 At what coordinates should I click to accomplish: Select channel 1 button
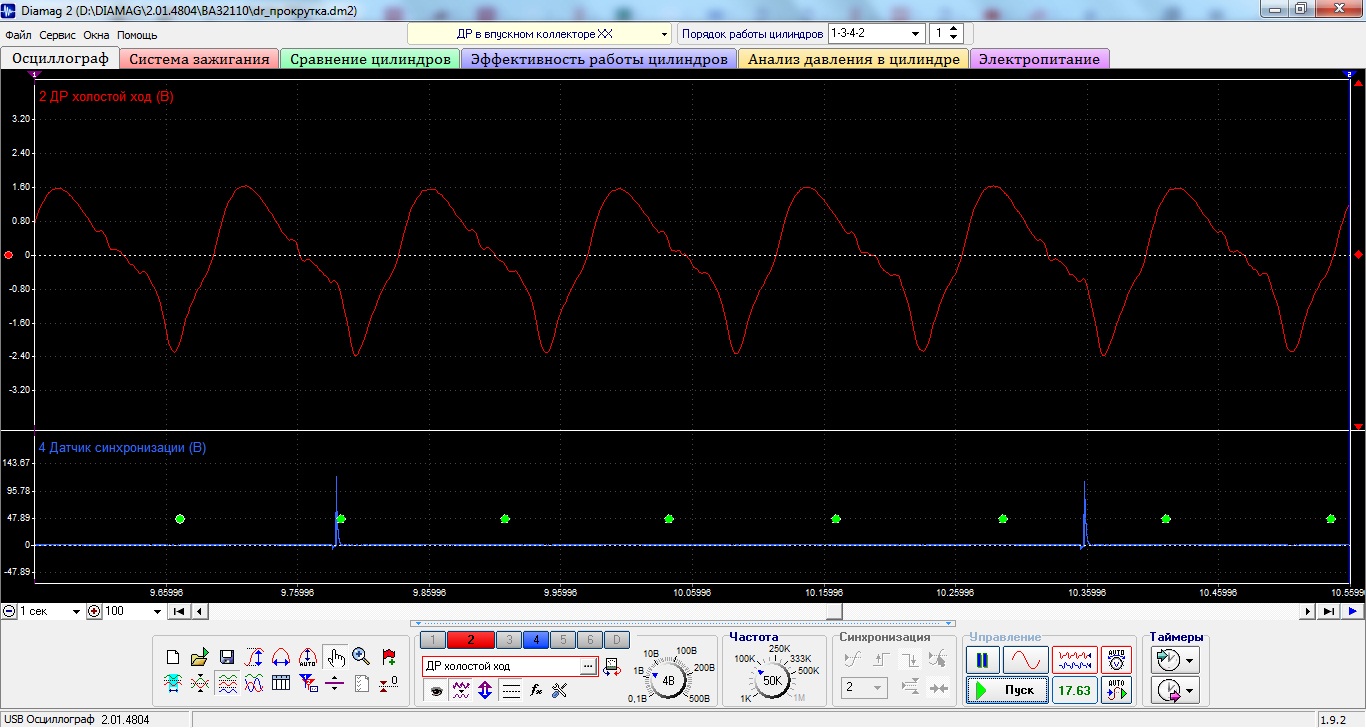click(433, 640)
